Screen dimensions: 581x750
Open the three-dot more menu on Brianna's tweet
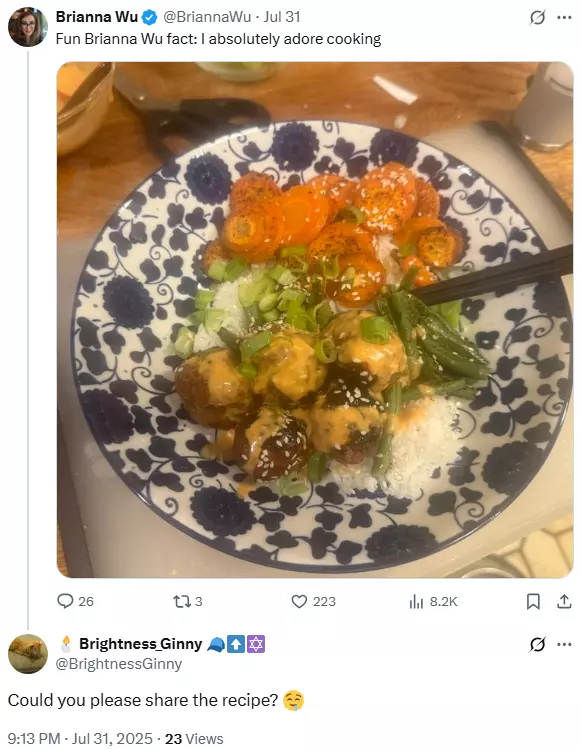pyautogui.click(x=564, y=18)
